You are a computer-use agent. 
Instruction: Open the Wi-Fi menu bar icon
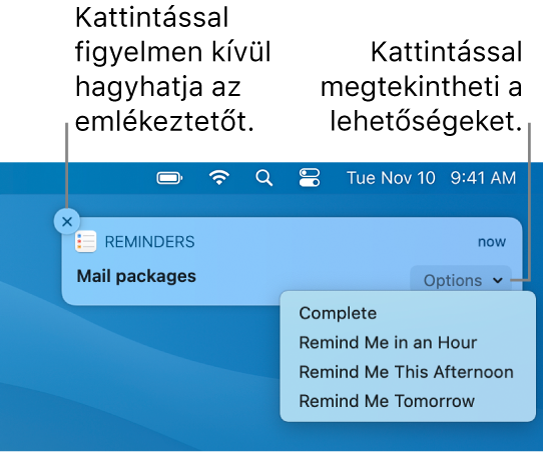click(x=219, y=178)
